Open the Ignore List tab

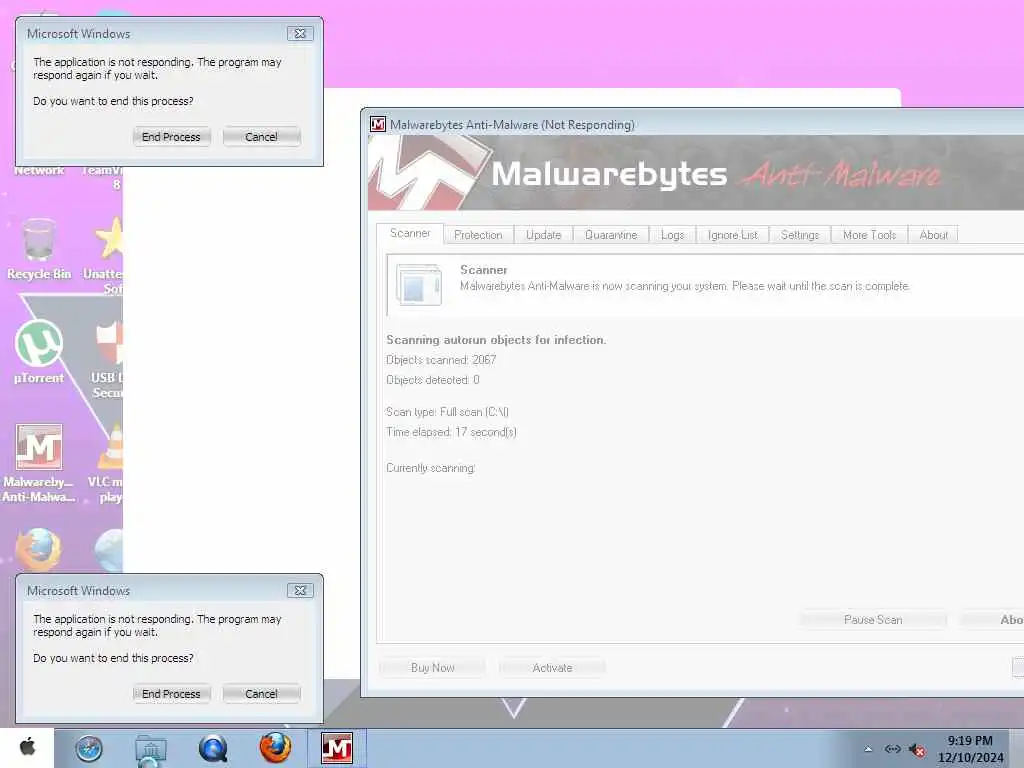[x=732, y=234]
